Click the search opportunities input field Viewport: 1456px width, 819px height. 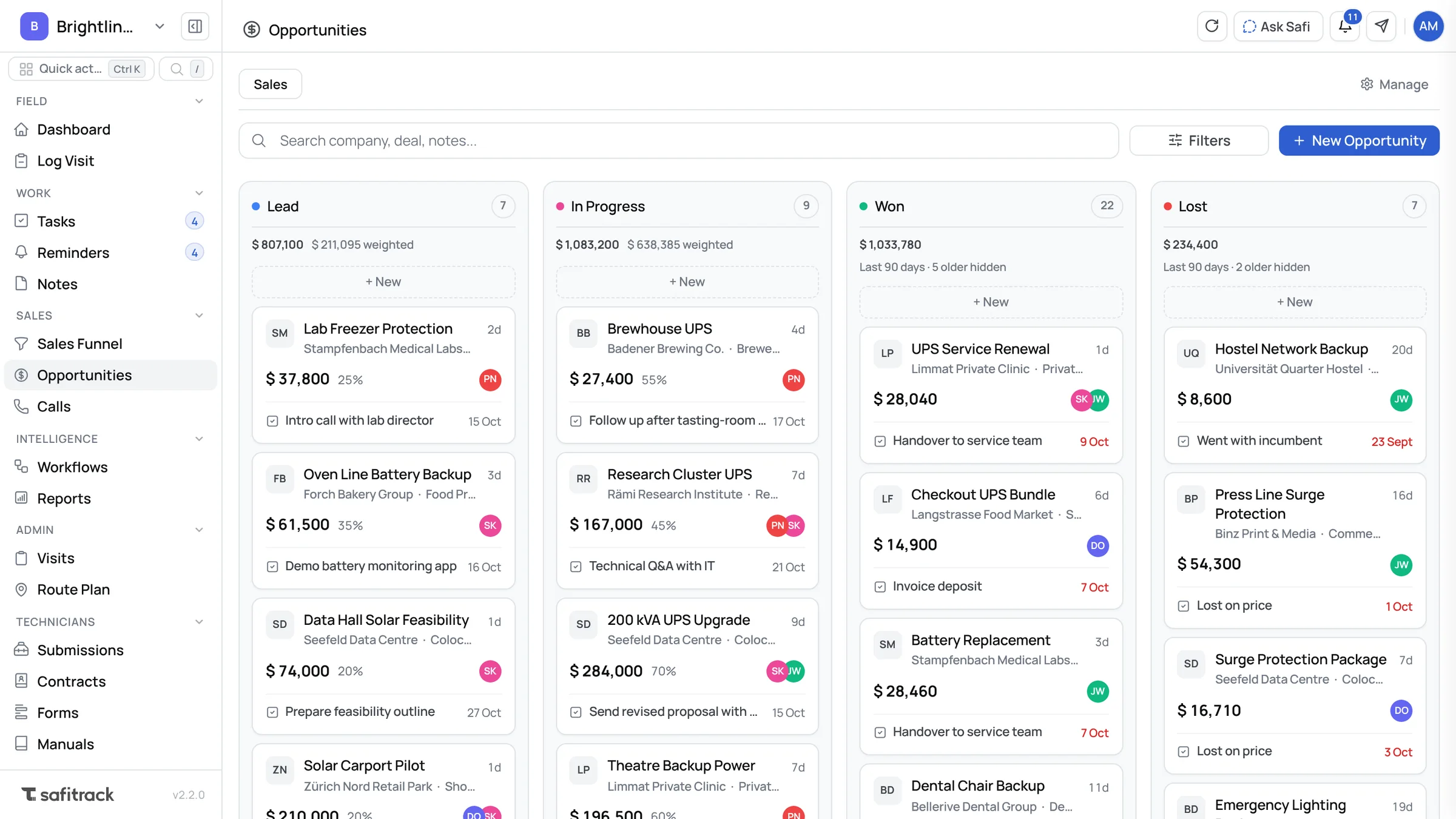pyautogui.click(x=678, y=141)
